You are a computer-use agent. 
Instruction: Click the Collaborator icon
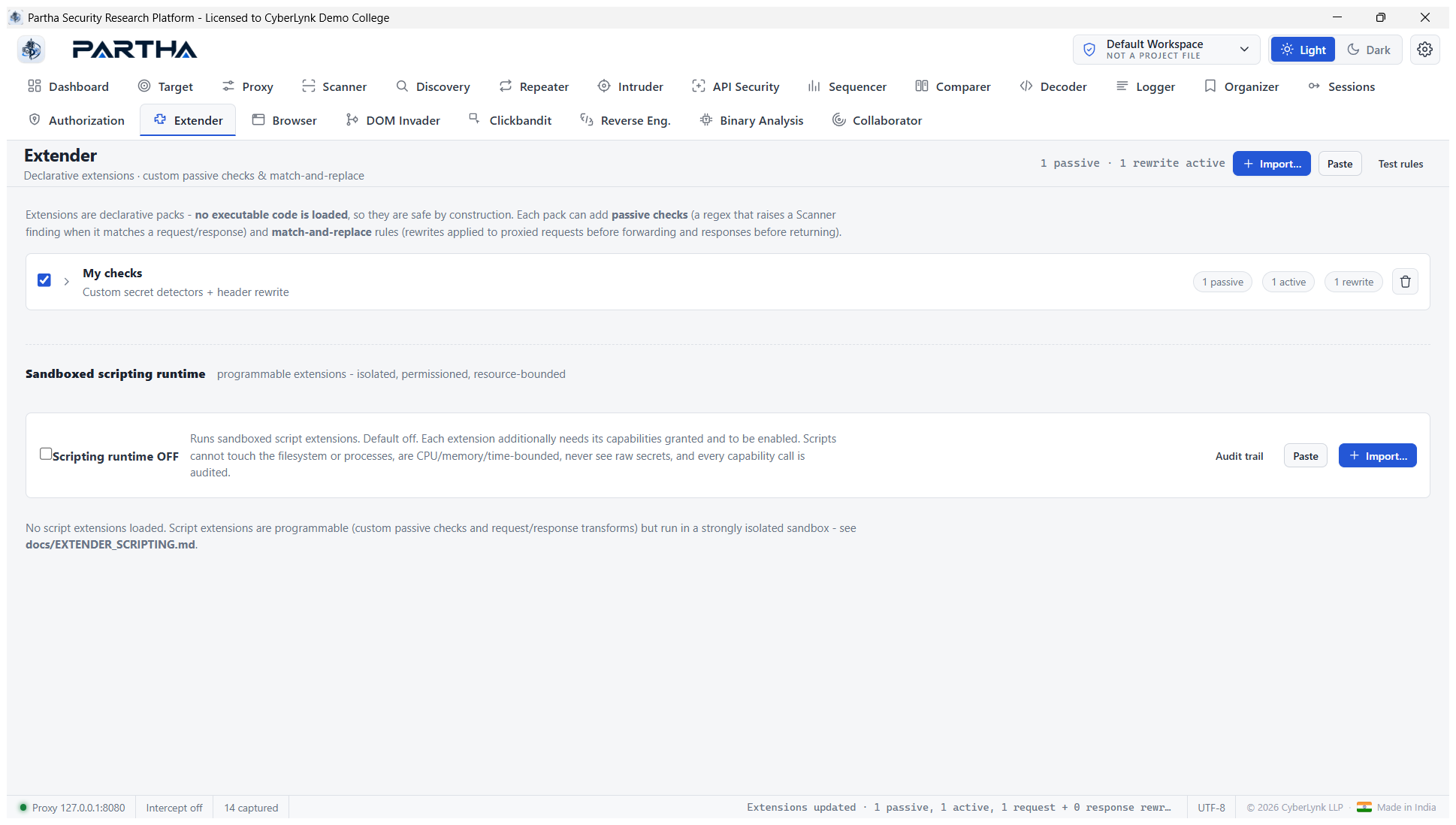pos(839,120)
